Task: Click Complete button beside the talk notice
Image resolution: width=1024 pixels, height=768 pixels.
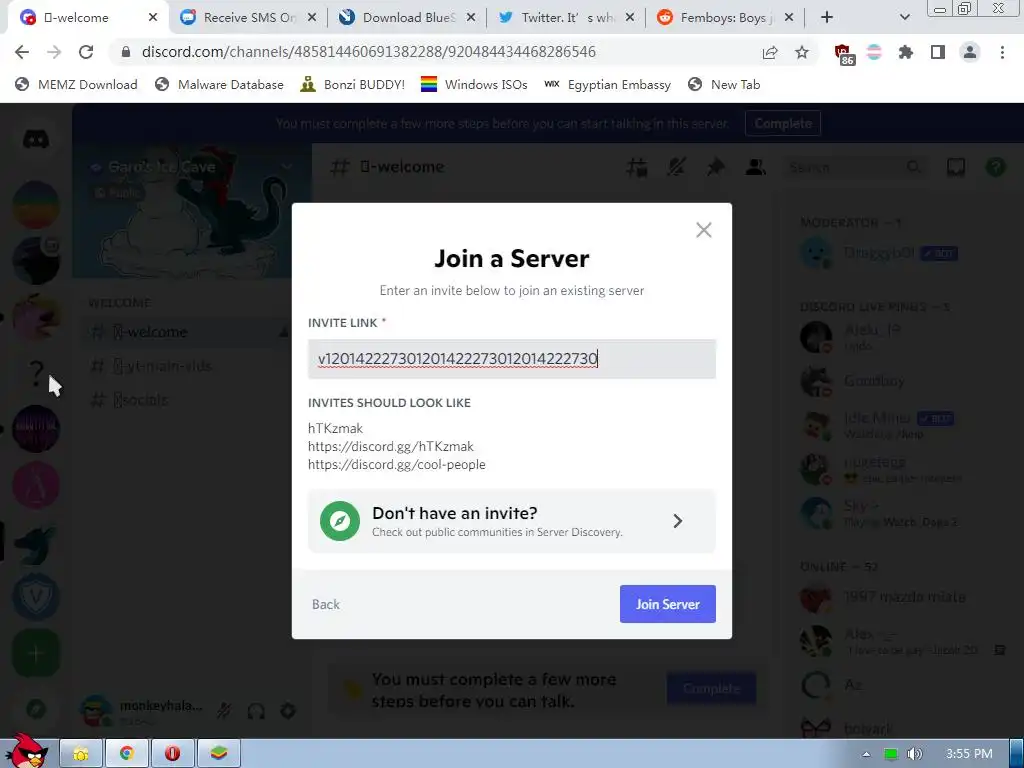Action: coord(711,688)
